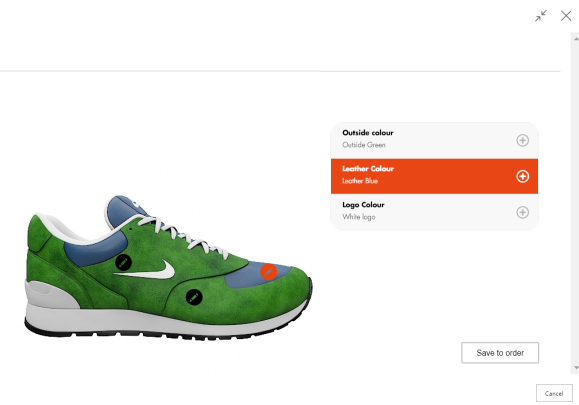Image resolution: width=579 pixels, height=405 pixels.
Task: Click the black pencil marker near heel panel
Action: point(123,262)
